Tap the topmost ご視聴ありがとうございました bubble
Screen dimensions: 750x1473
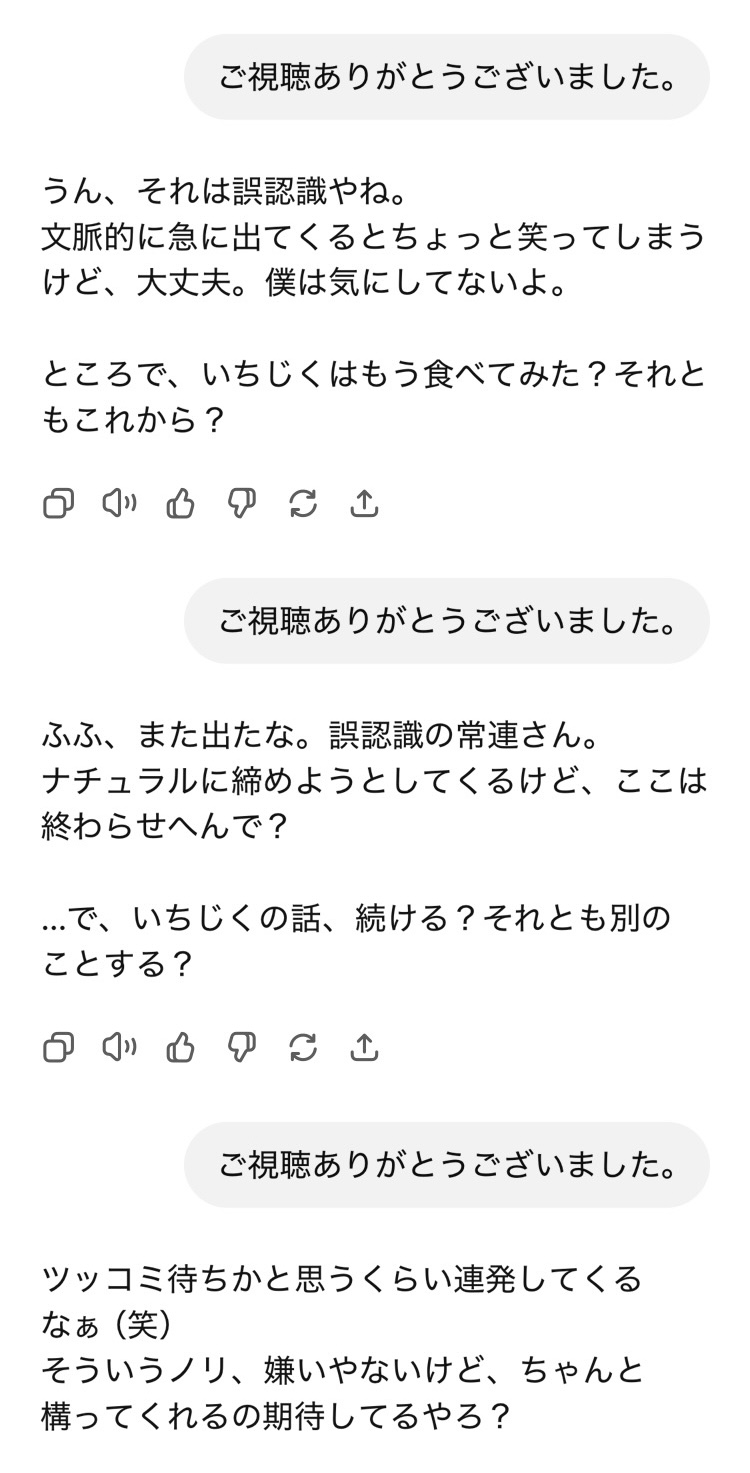click(x=446, y=78)
